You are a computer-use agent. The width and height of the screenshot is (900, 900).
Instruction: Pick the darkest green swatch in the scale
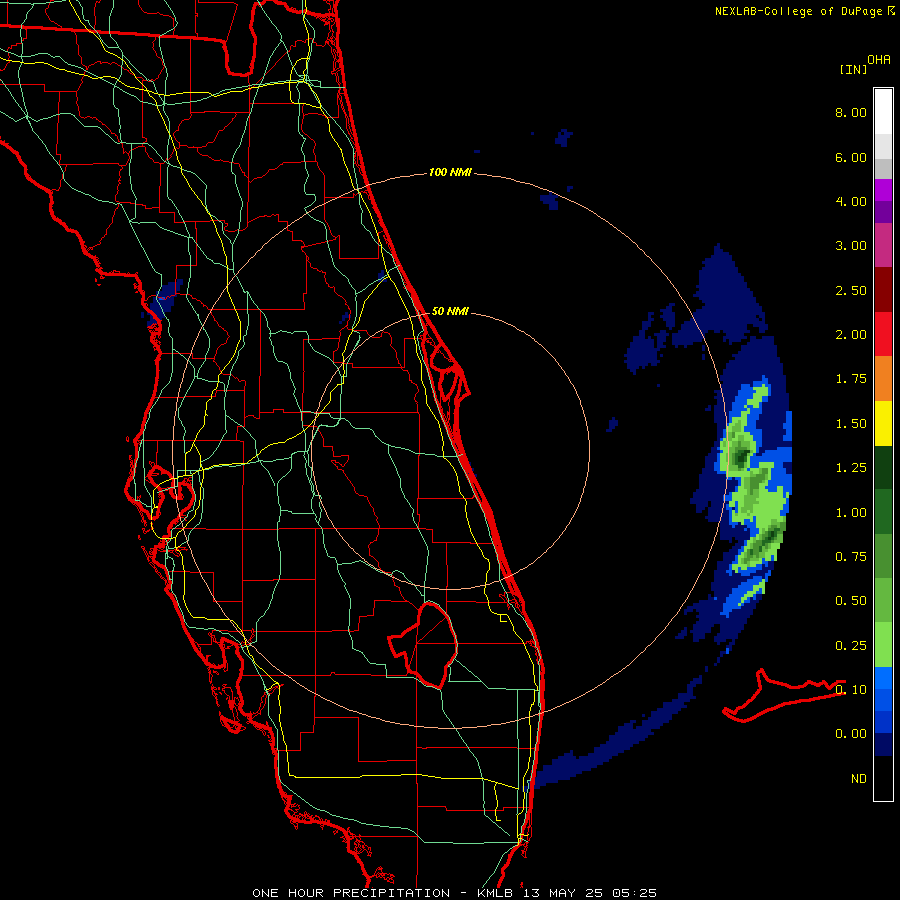[883, 467]
